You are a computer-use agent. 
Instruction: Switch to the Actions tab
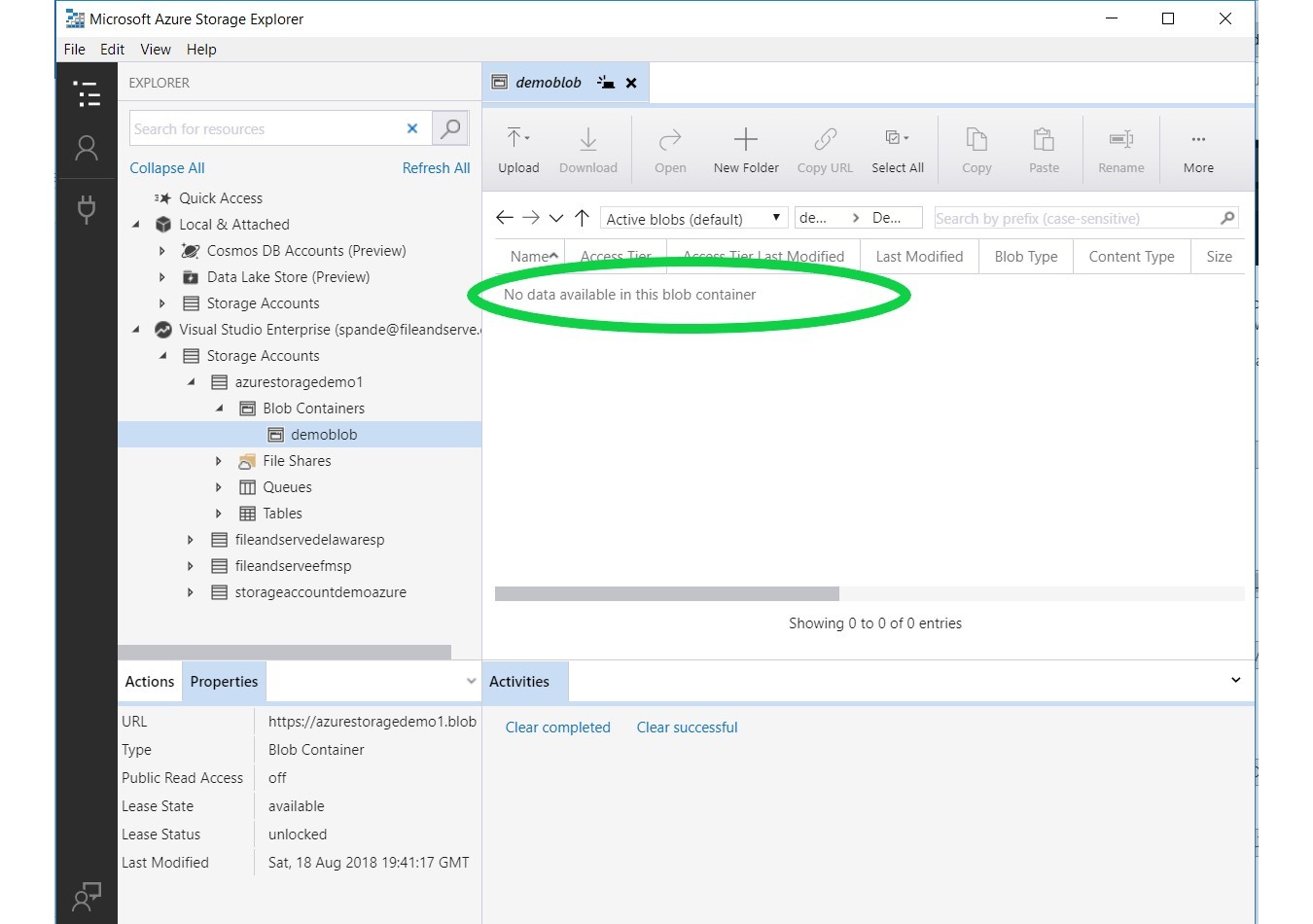click(150, 682)
